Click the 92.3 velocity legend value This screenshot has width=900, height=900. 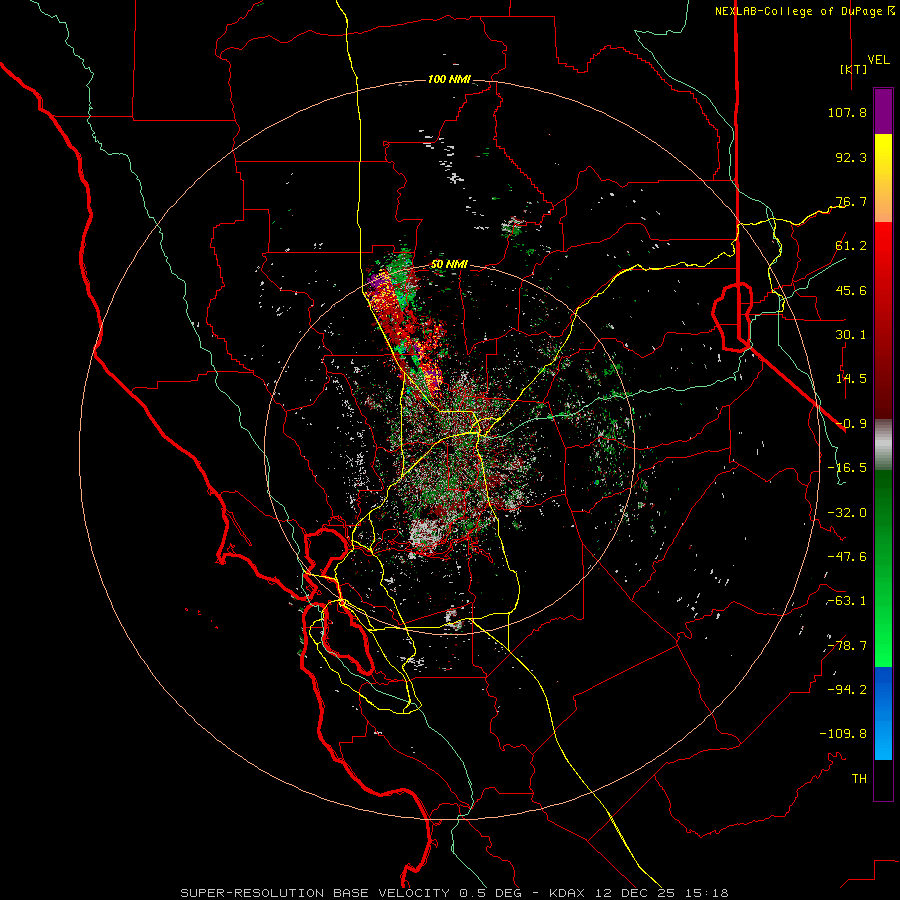[851, 157]
